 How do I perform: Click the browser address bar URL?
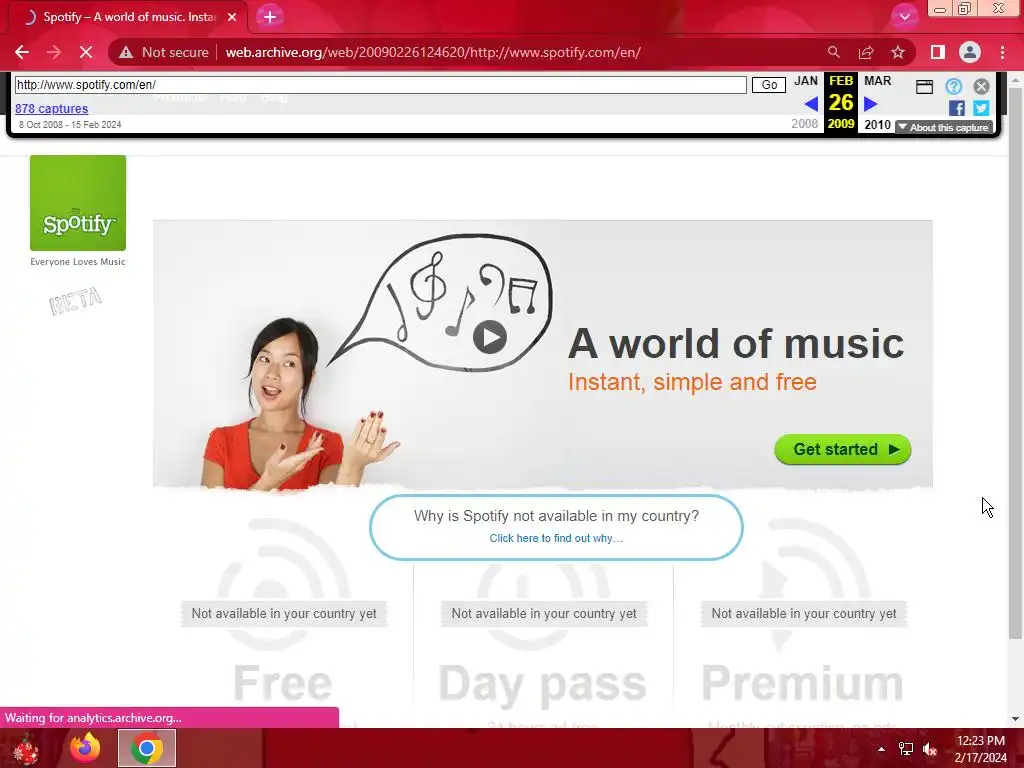point(433,52)
